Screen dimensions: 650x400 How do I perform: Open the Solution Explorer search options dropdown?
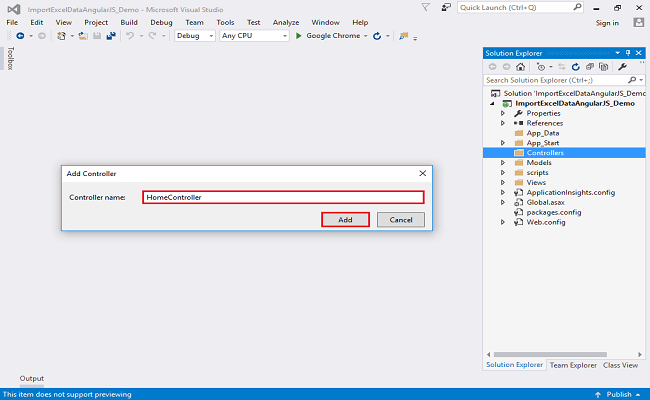click(641, 80)
